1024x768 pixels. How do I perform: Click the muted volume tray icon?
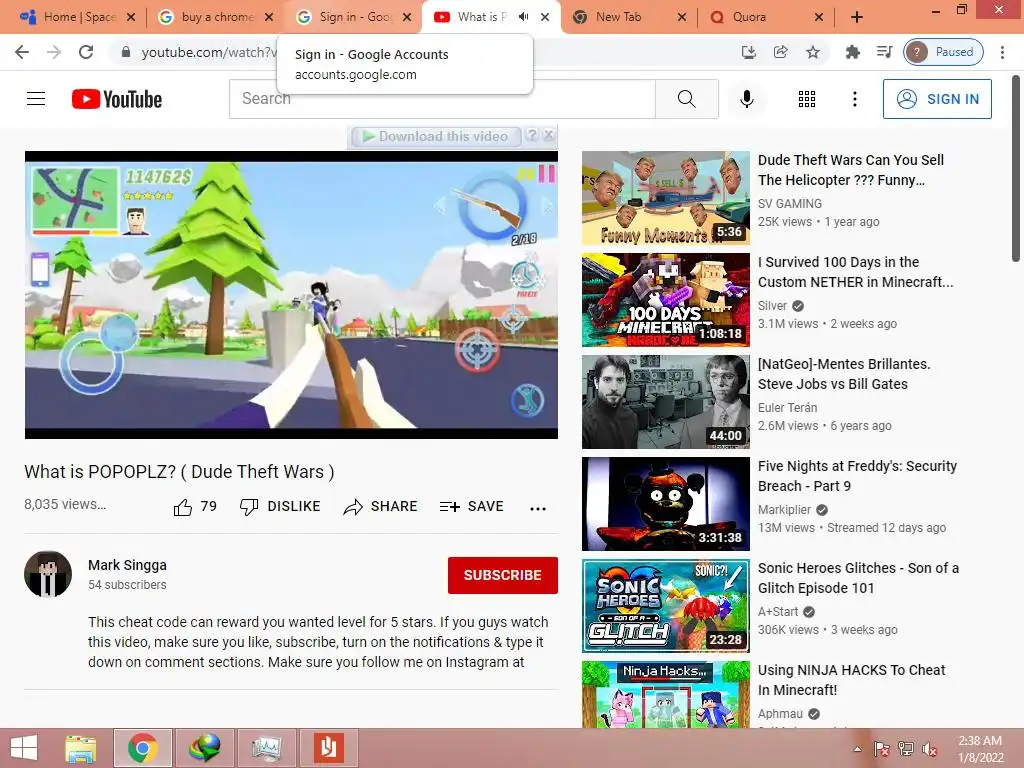point(930,749)
